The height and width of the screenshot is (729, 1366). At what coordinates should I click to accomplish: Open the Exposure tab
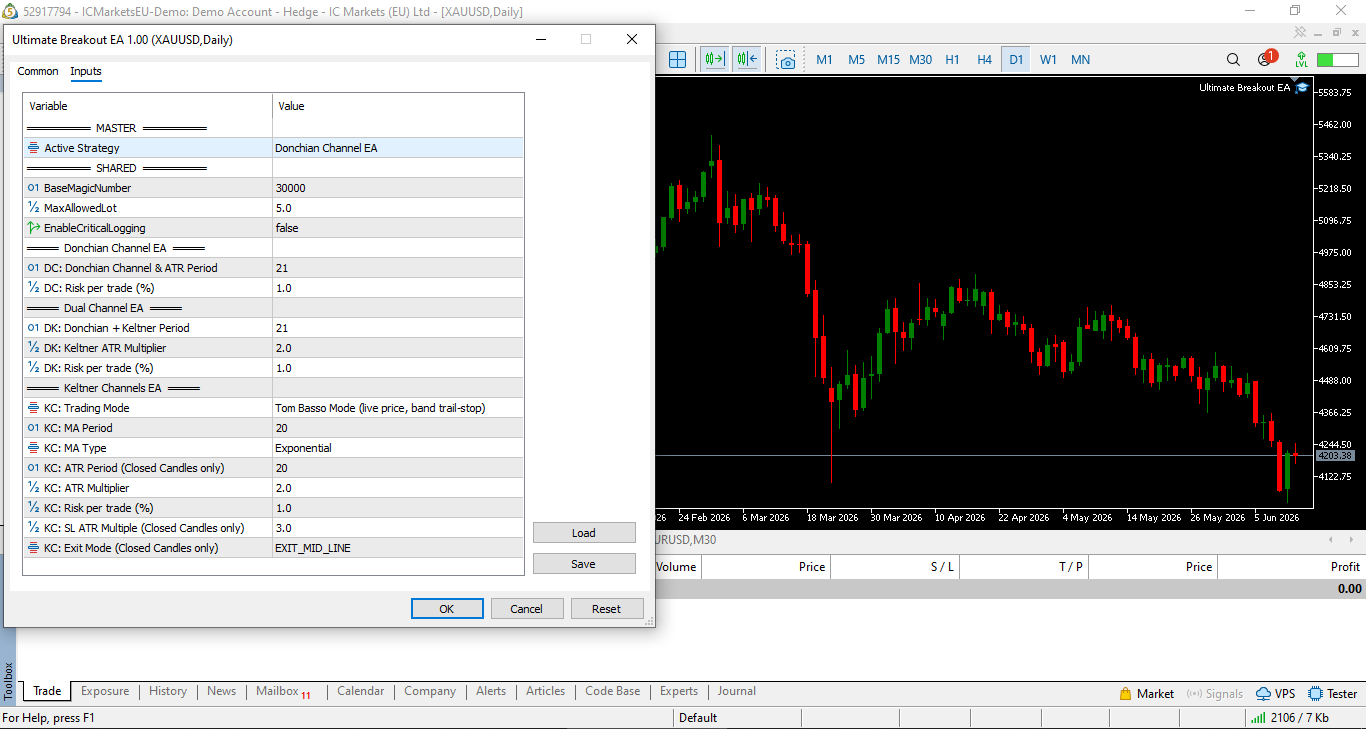(x=105, y=691)
